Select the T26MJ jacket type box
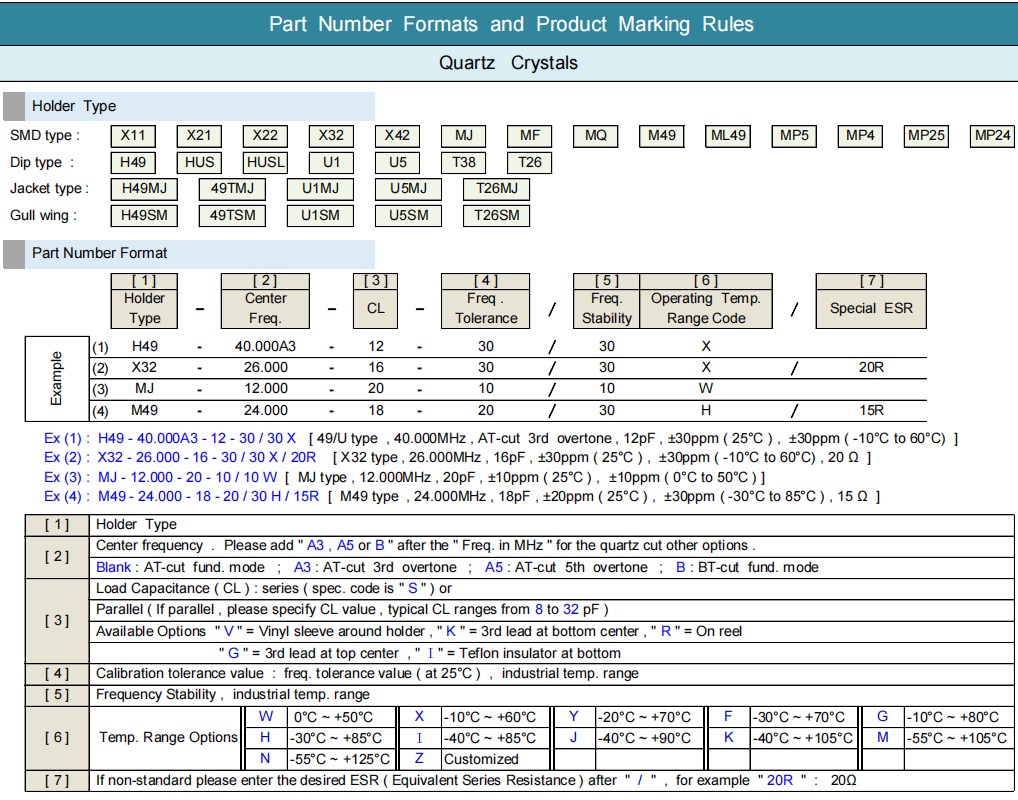This screenshot has height=800, width=1018. coord(496,188)
